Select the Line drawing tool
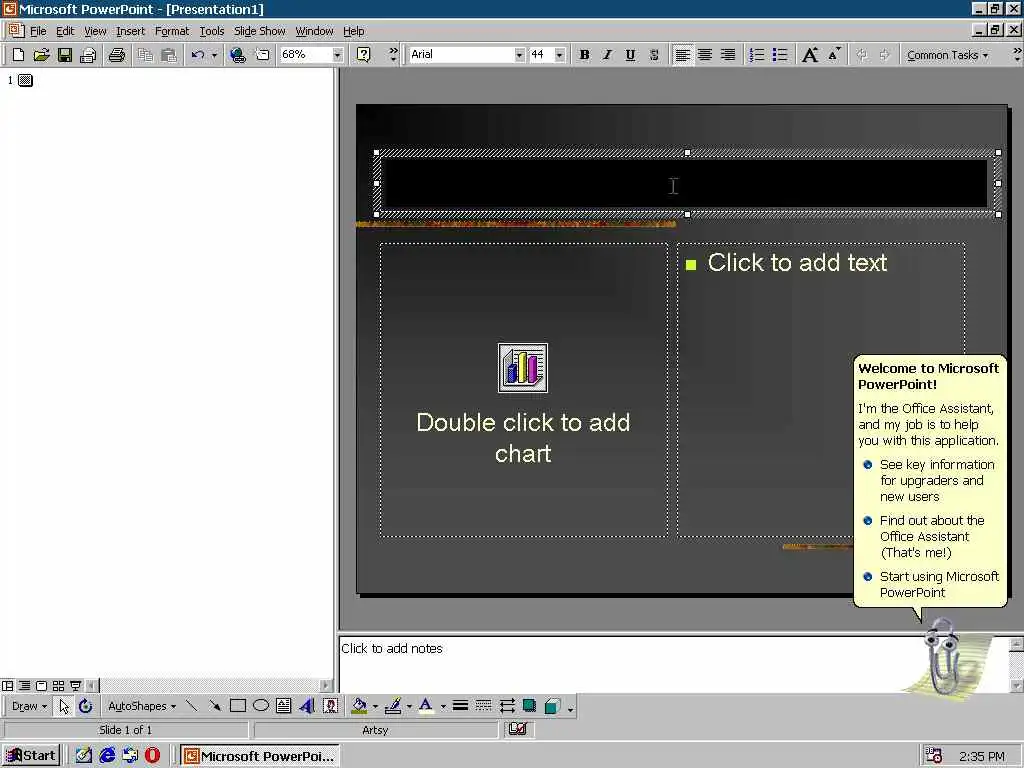Image resolution: width=1024 pixels, height=768 pixels. click(x=191, y=706)
